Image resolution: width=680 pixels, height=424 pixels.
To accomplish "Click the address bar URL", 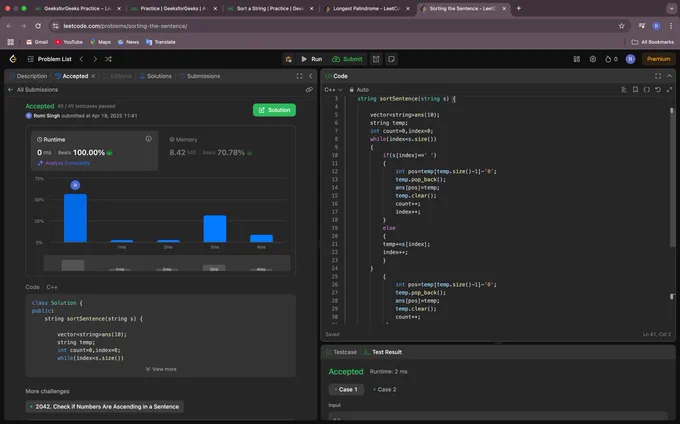I will (x=125, y=26).
